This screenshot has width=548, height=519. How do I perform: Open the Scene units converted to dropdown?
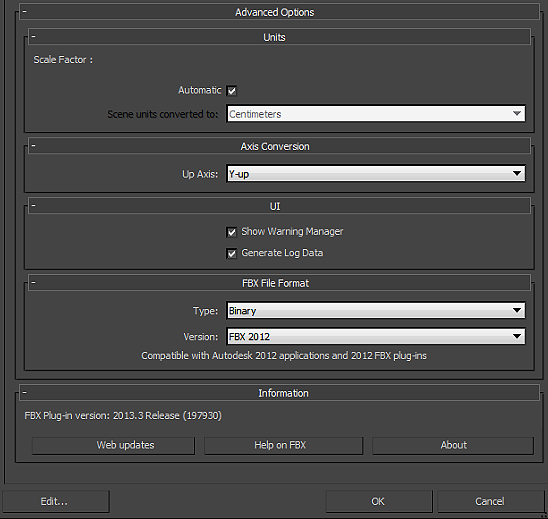point(376,114)
